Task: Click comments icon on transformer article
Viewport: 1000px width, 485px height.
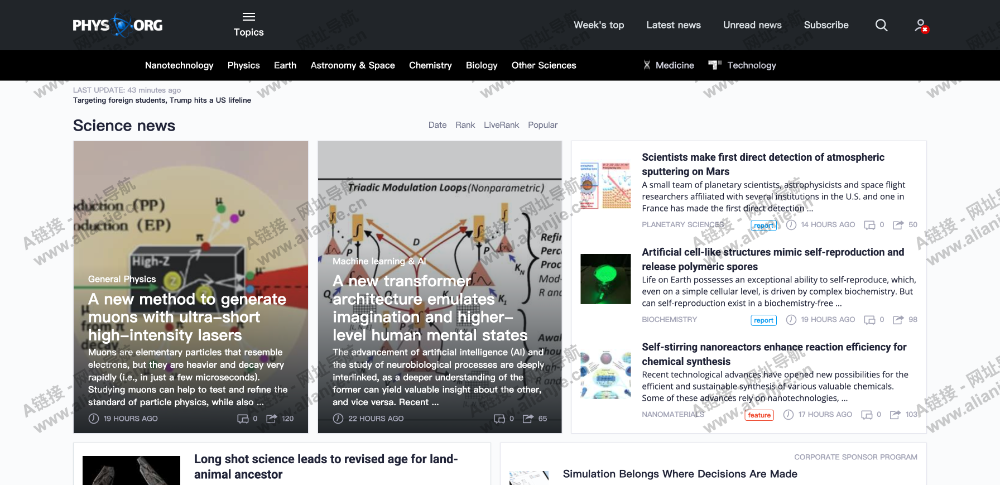Action: 499,419
